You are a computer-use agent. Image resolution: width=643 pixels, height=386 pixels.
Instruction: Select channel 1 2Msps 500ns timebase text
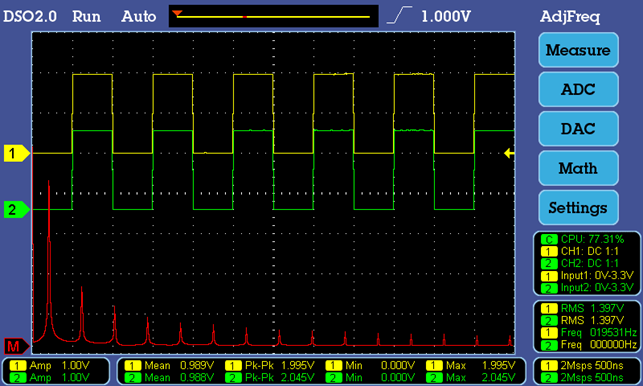(x=592, y=365)
